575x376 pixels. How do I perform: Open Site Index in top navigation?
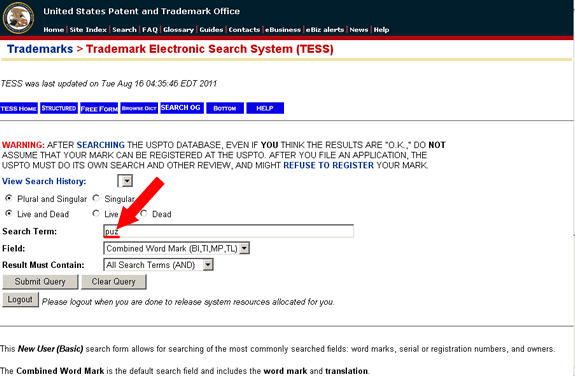click(88, 30)
